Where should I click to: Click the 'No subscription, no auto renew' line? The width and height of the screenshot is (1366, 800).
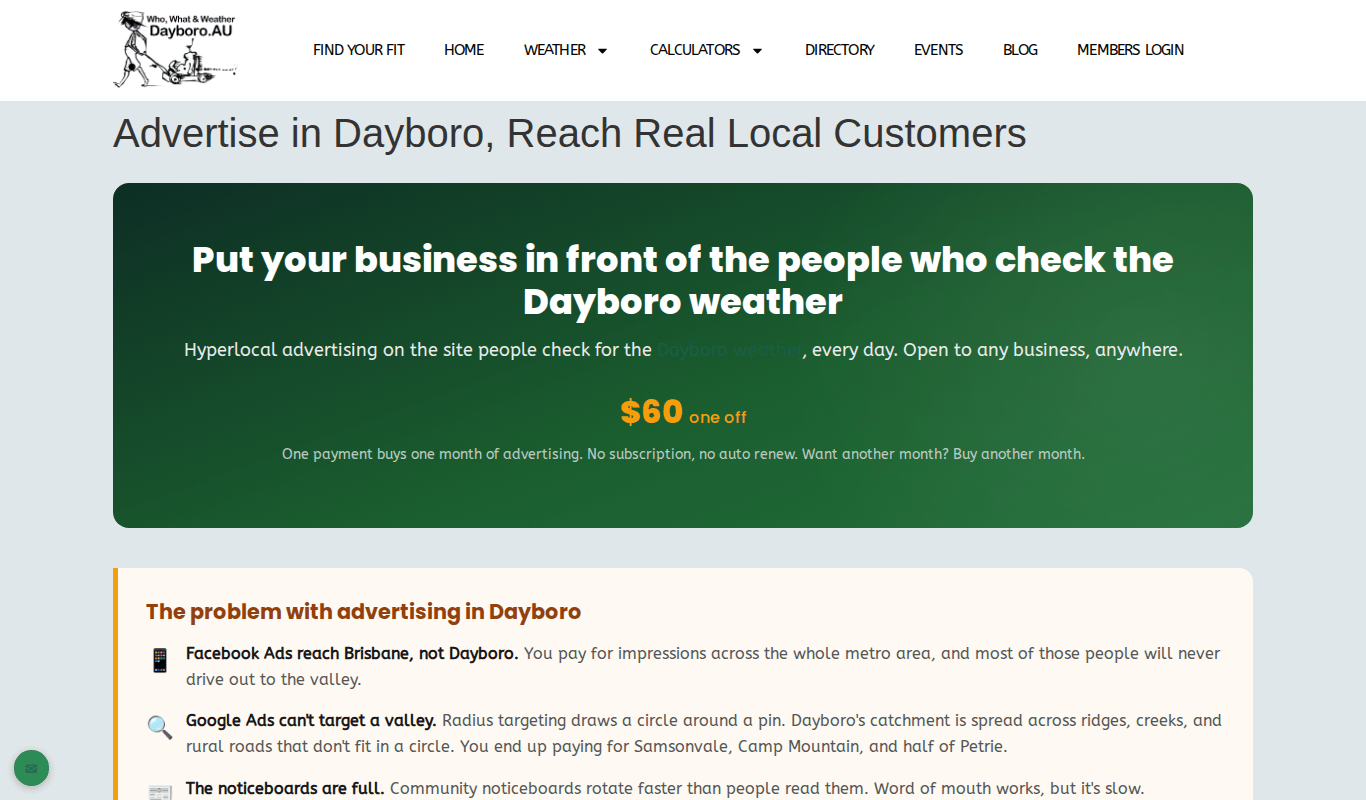pyautogui.click(x=683, y=454)
